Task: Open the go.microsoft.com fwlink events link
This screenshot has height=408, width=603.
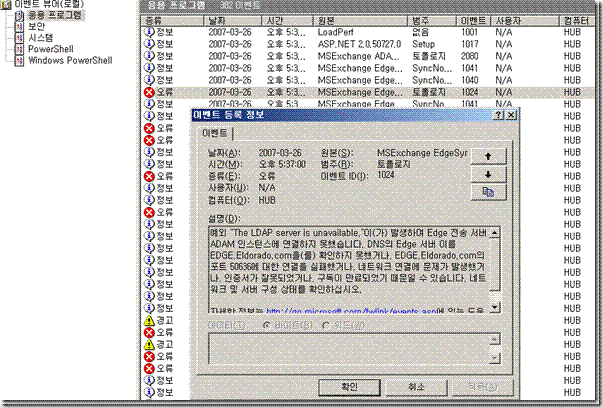Action: tap(351, 310)
